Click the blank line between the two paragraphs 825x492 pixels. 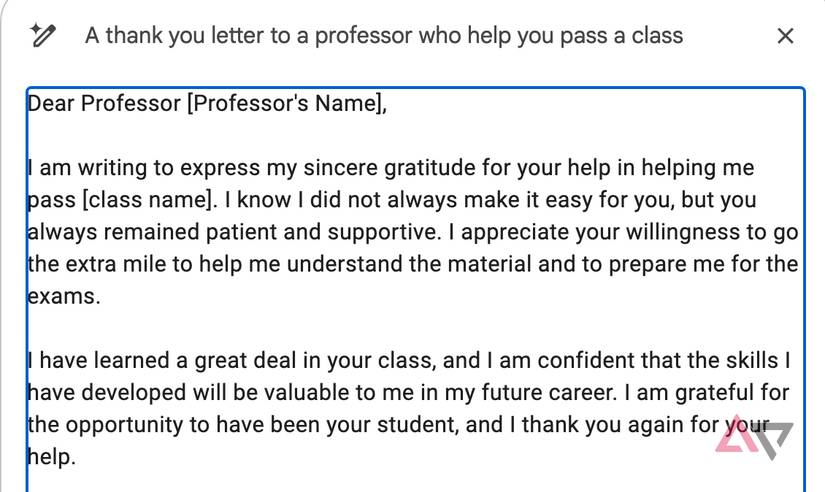[x=400, y=329]
